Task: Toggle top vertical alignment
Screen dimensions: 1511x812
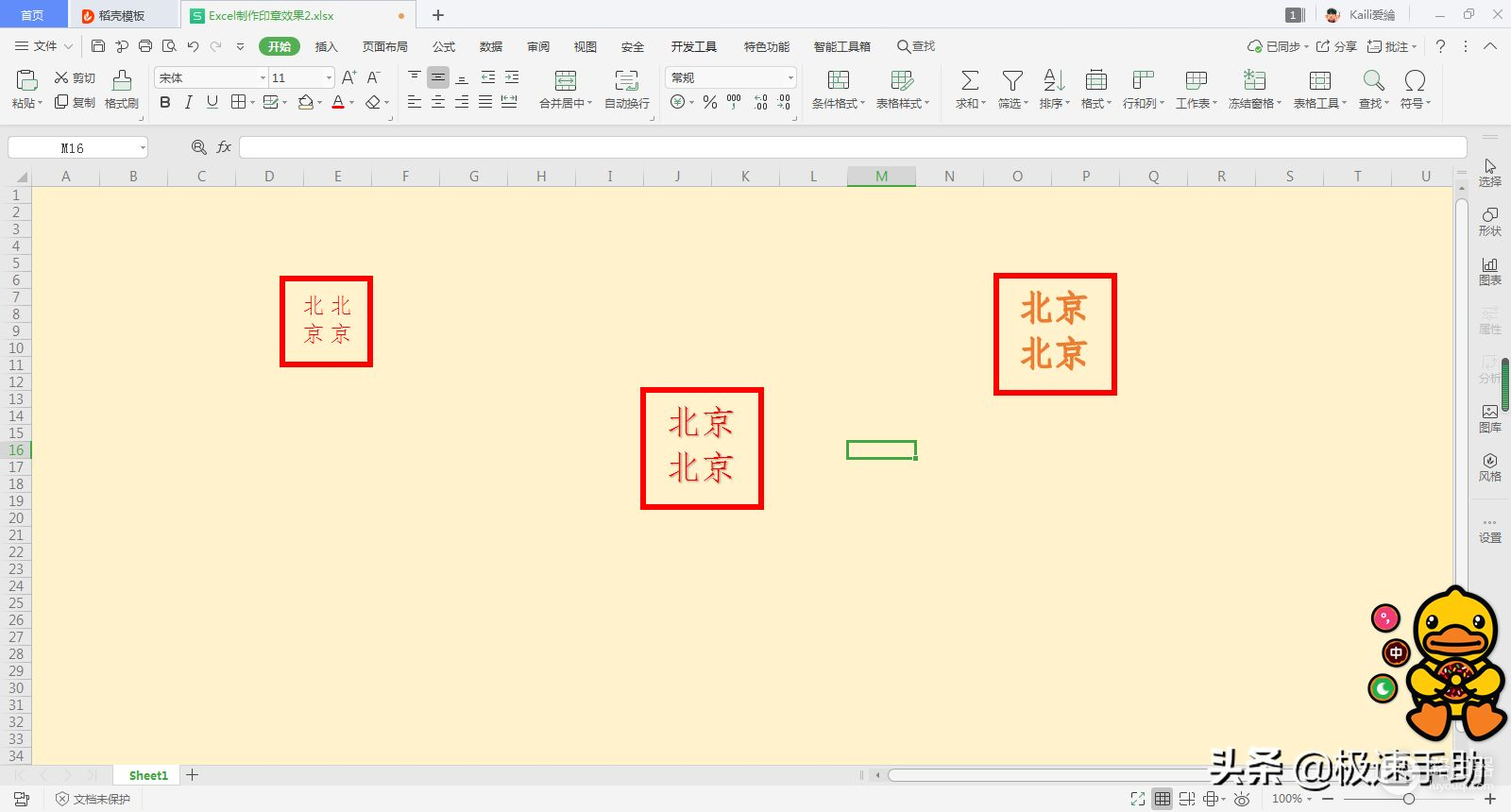Action: click(x=415, y=77)
